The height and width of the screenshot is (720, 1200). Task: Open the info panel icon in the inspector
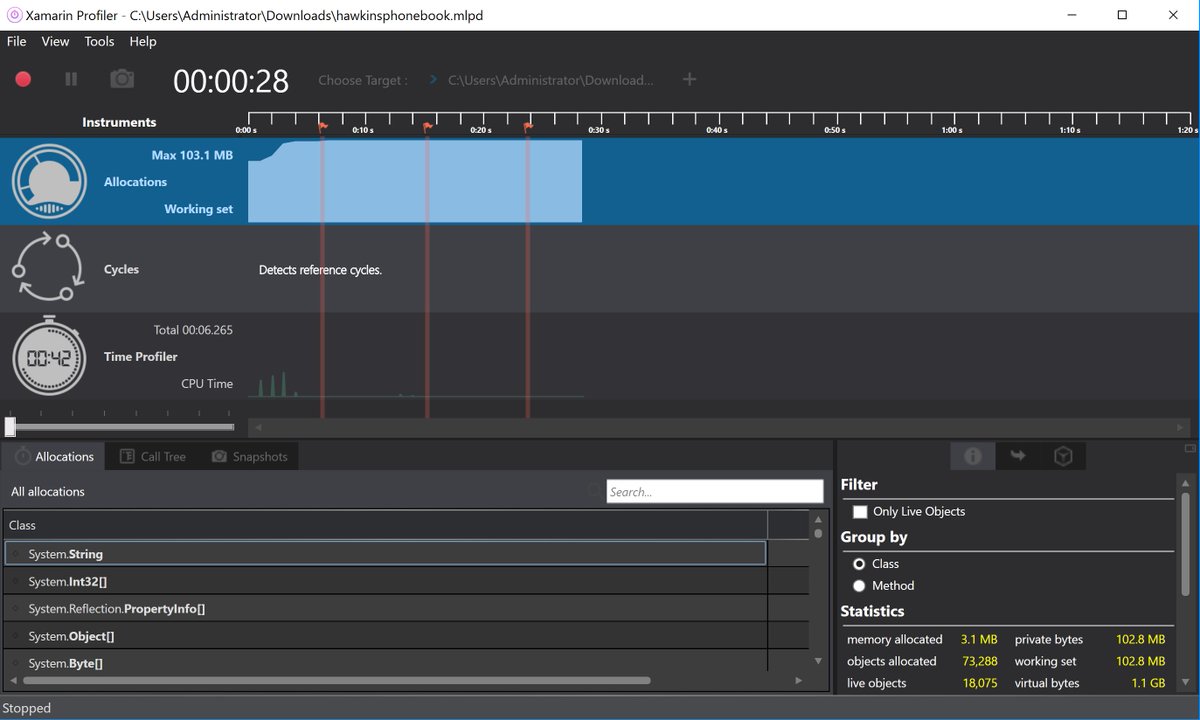coord(973,456)
